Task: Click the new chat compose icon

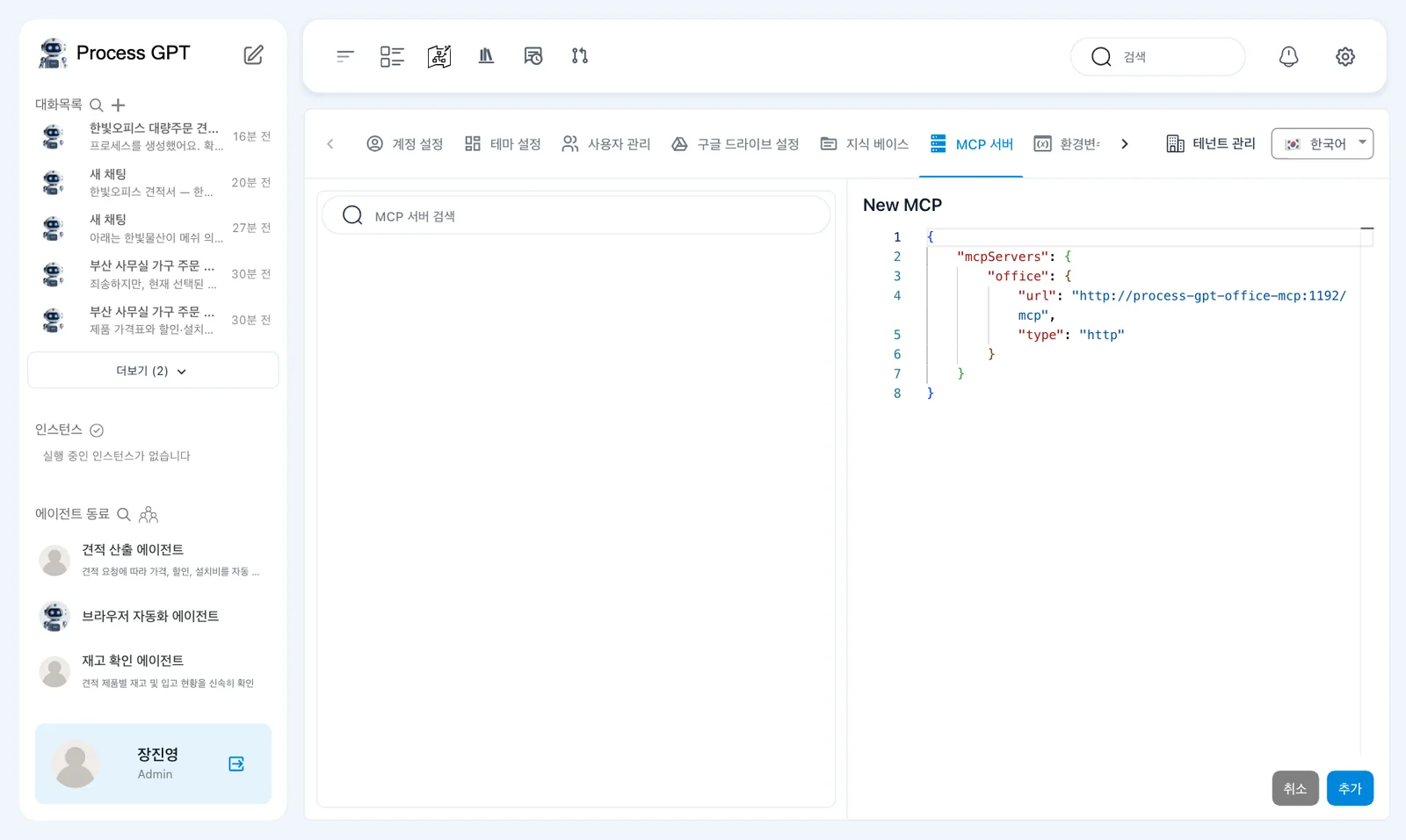Action: pyautogui.click(x=253, y=54)
